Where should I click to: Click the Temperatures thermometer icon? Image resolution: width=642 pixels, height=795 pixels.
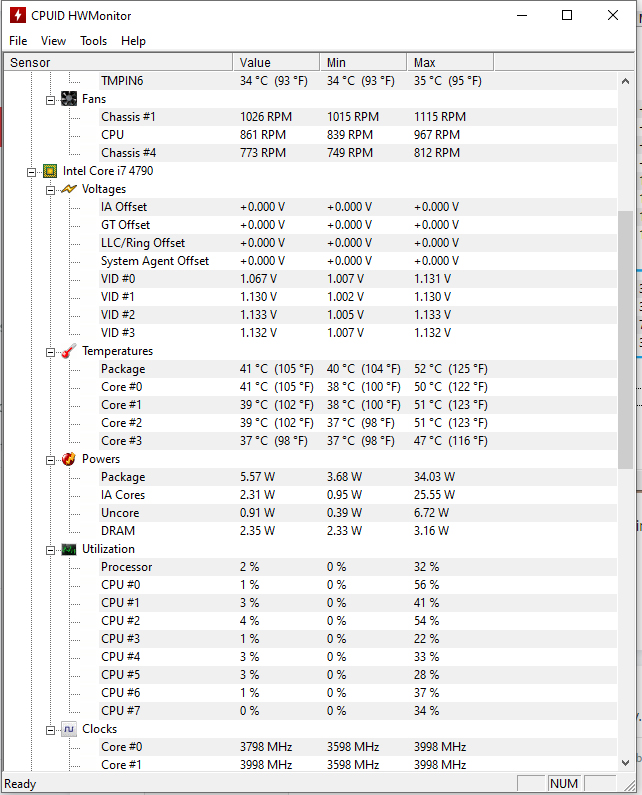click(x=69, y=351)
